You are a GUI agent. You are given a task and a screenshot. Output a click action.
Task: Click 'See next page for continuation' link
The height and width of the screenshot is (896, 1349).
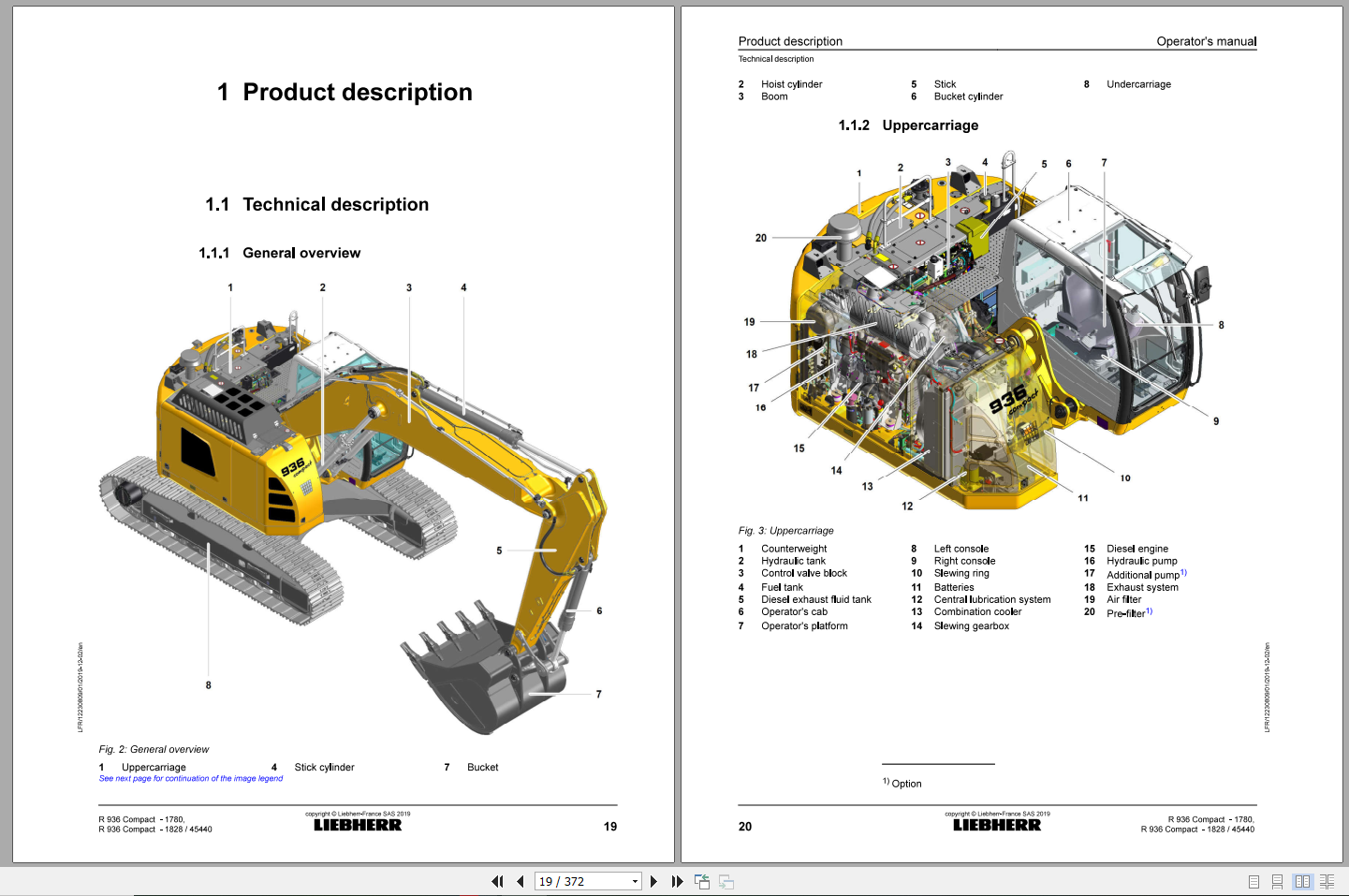click(191, 778)
